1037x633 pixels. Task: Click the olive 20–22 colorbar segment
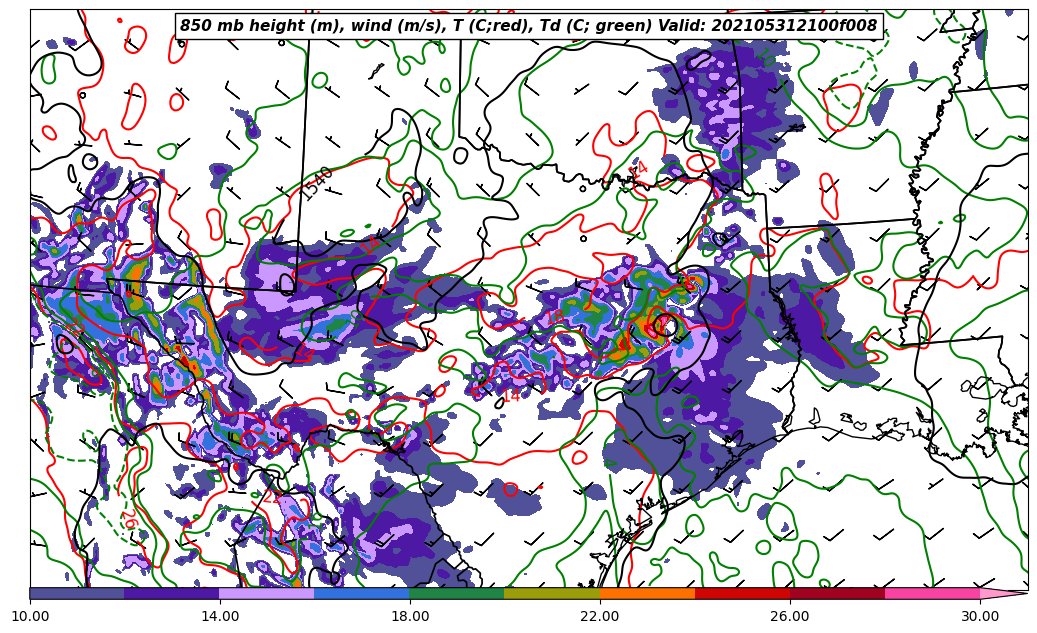click(x=552, y=593)
